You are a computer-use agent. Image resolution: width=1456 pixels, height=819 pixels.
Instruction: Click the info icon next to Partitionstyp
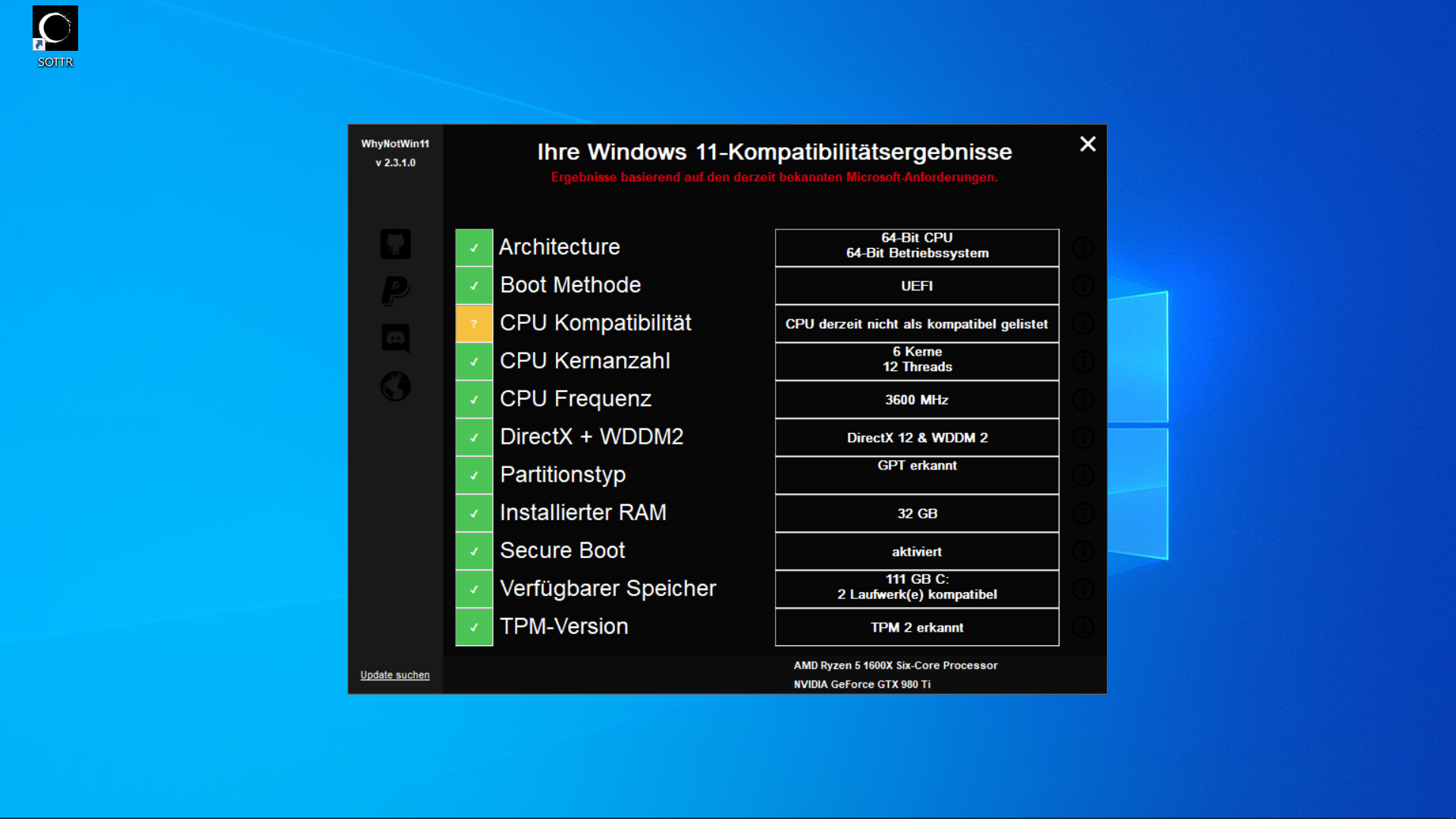point(1083,475)
